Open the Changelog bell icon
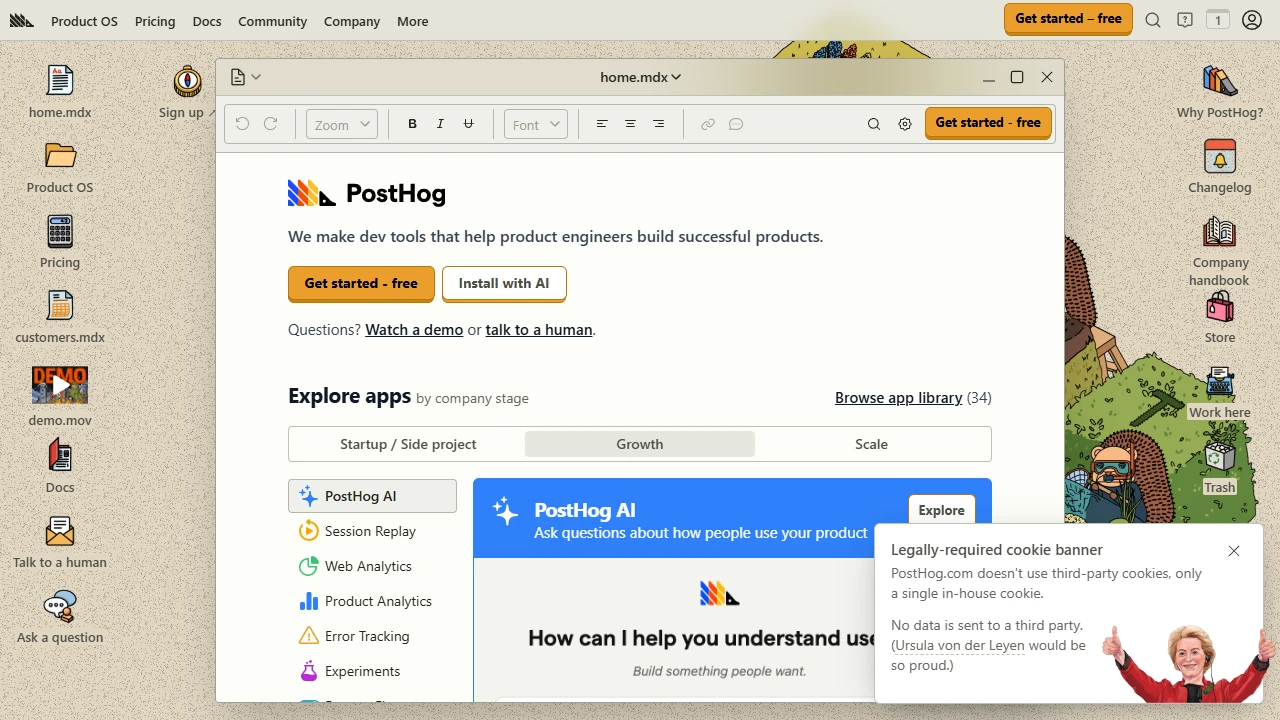This screenshot has width=1280, height=720. point(1219,158)
